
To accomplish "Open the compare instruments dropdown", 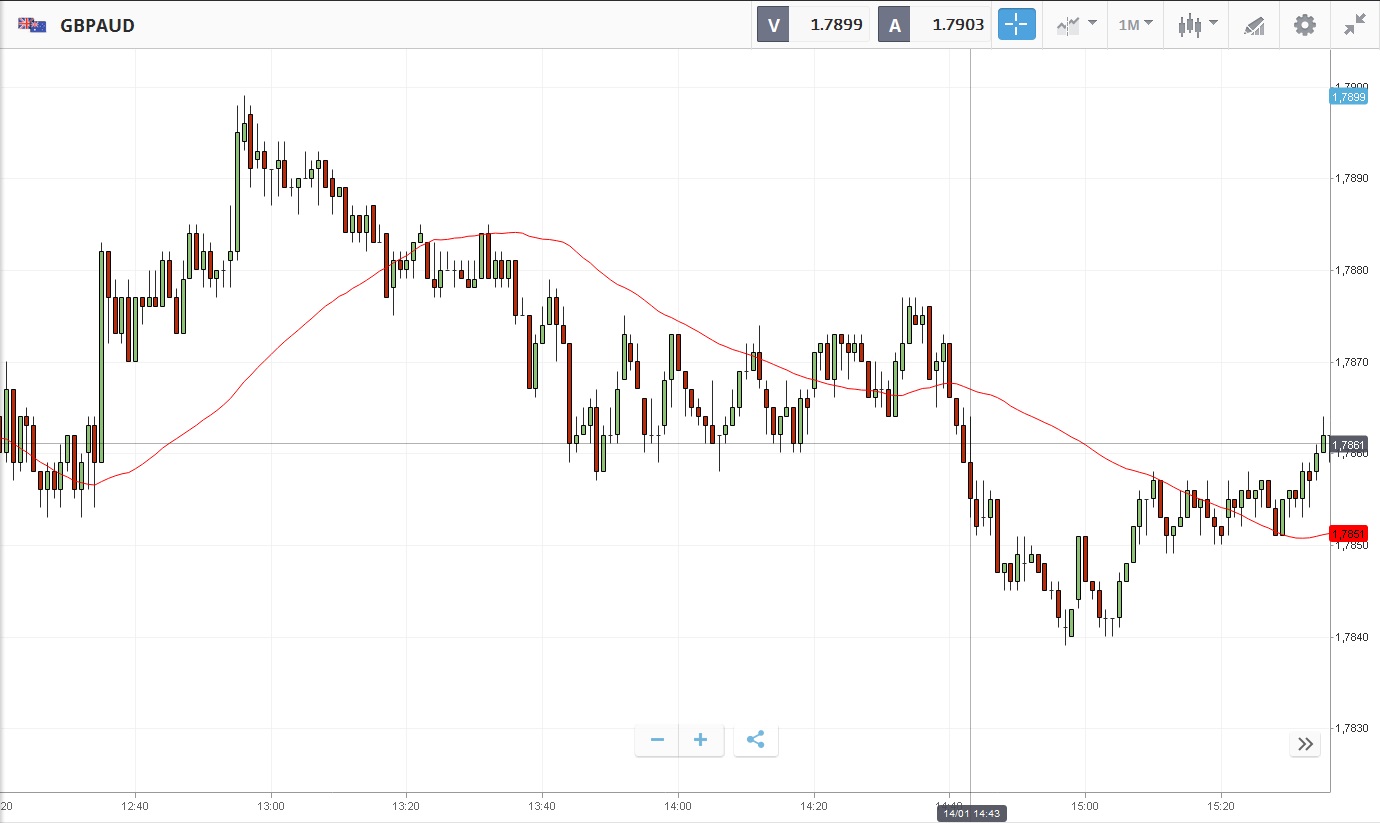I will coord(1075,25).
